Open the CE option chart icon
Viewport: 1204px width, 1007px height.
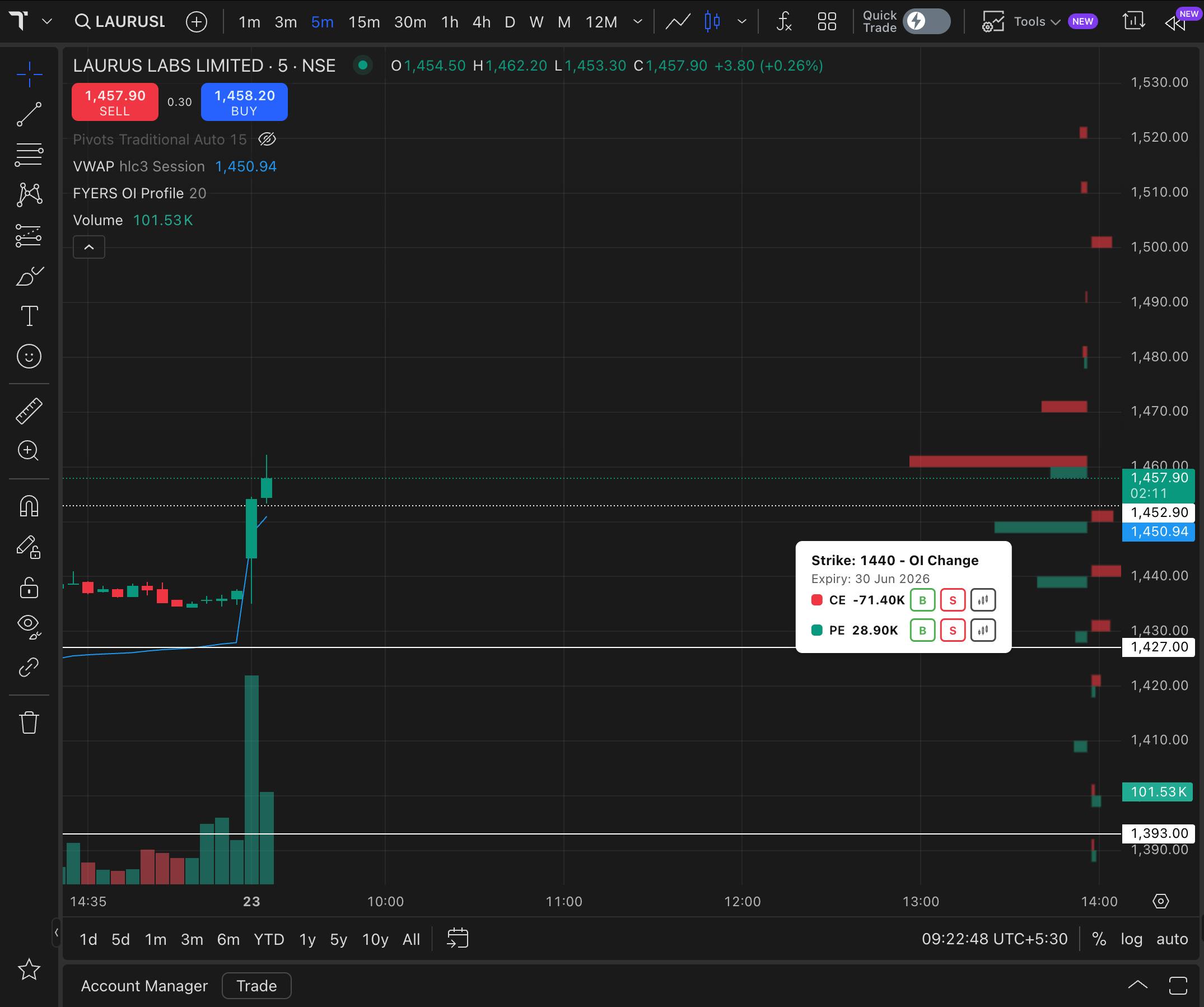pyautogui.click(x=983, y=600)
